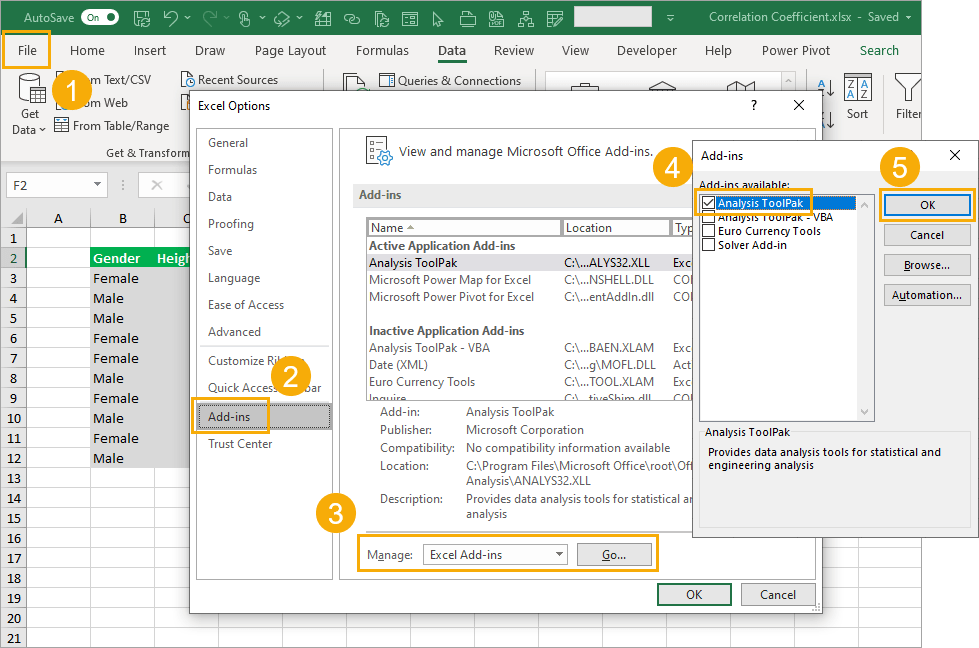Image resolution: width=979 pixels, height=648 pixels.
Task: Click the Go... button next to Manage
Action: coord(614,554)
